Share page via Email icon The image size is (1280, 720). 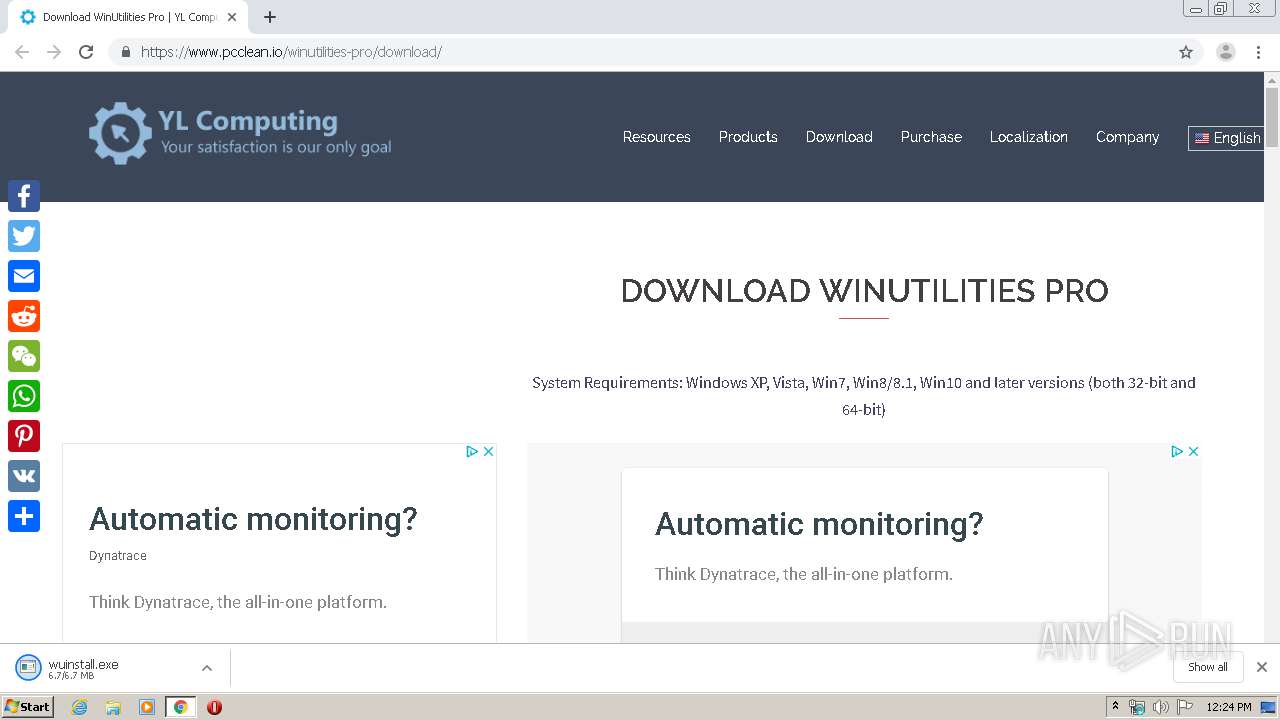click(x=24, y=276)
